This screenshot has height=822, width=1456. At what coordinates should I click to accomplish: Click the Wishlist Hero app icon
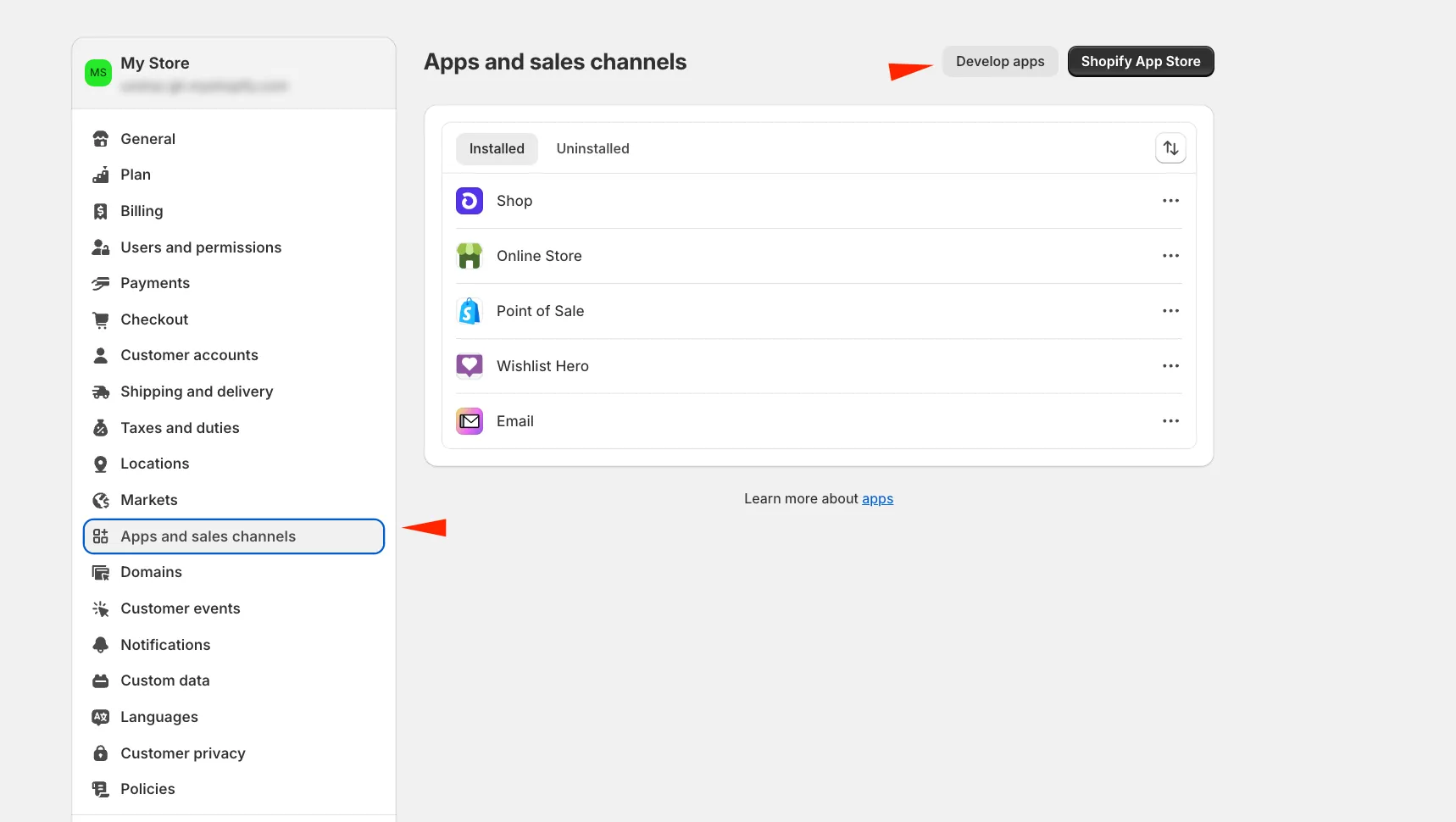click(x=470, y=366)
